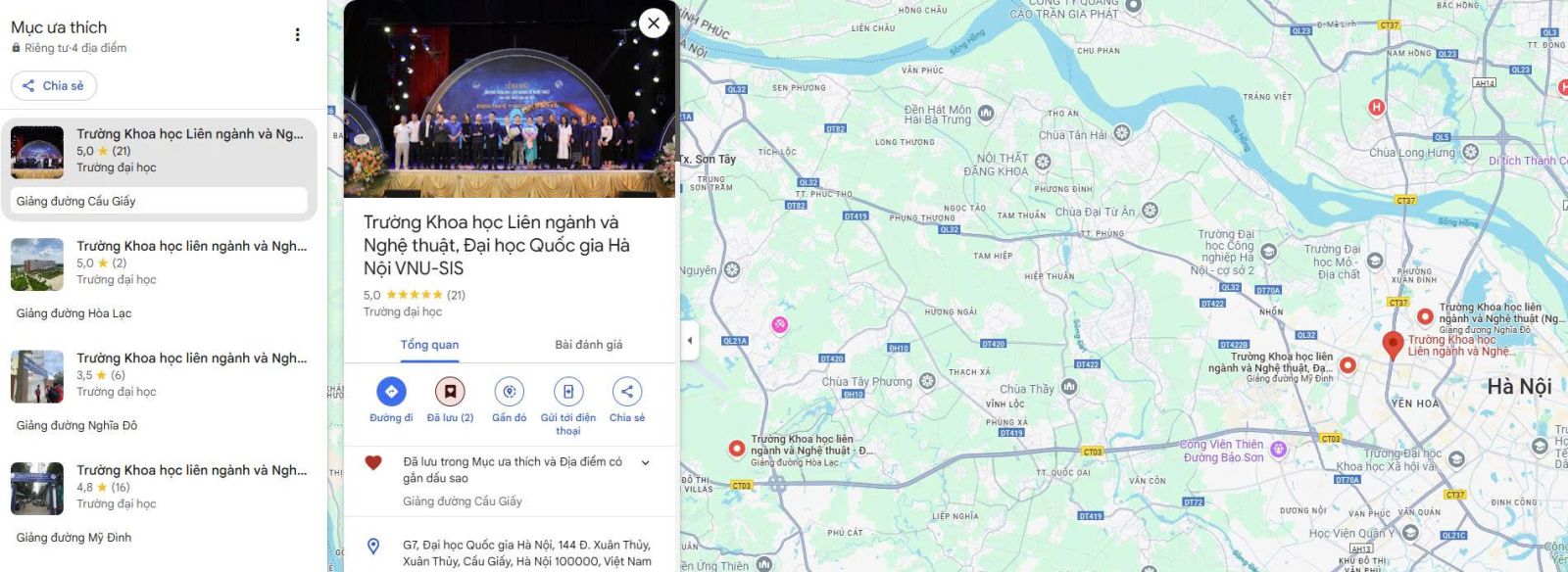
Task: Click the place header photo
Action: 510,99
